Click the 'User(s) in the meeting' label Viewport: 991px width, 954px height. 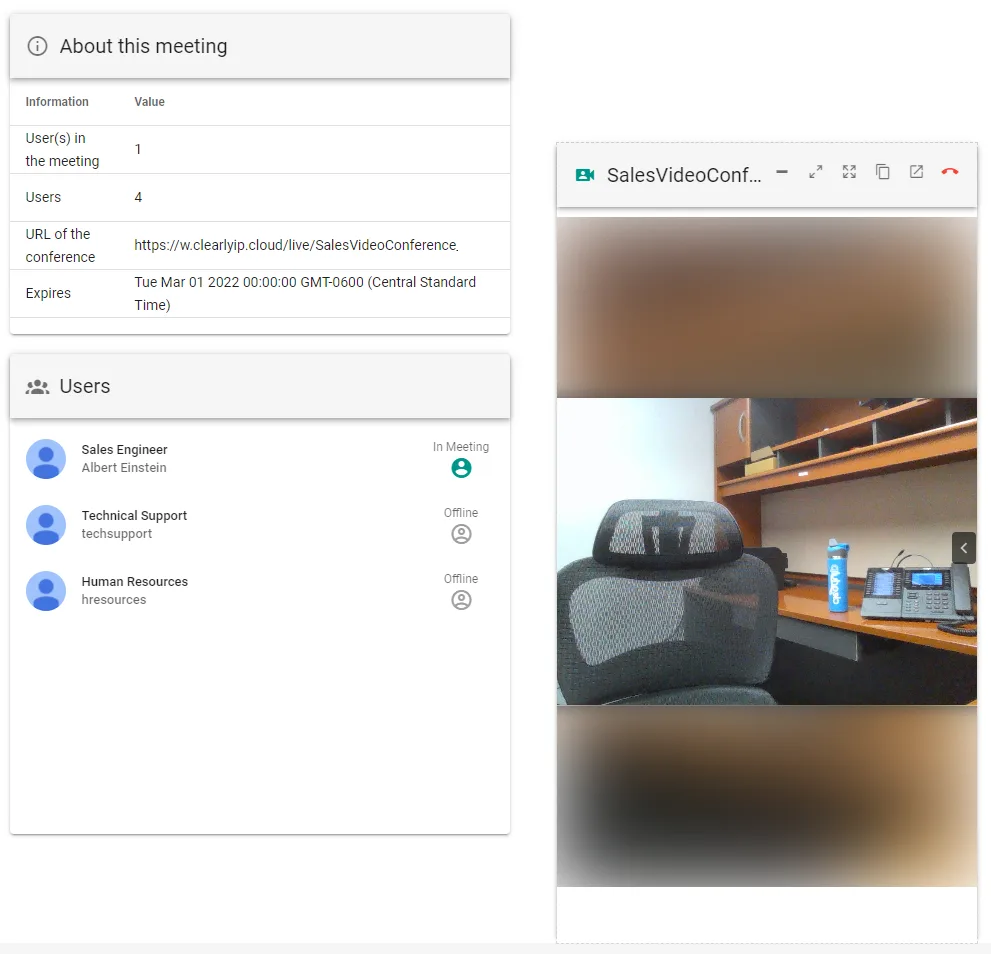click(x=63, y=150)
